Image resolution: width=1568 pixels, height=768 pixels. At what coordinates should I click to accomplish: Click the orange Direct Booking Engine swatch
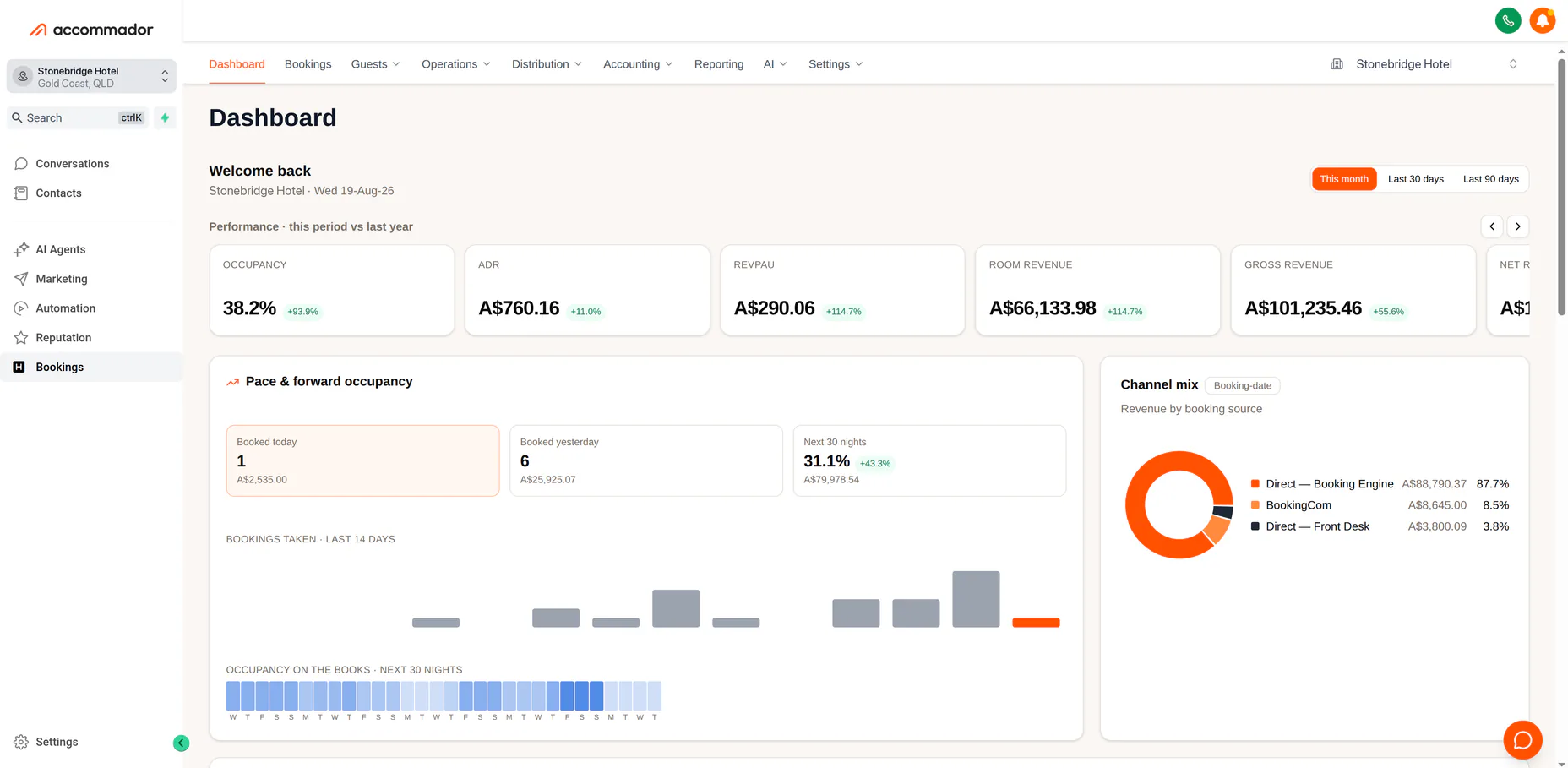point(1255,484)
